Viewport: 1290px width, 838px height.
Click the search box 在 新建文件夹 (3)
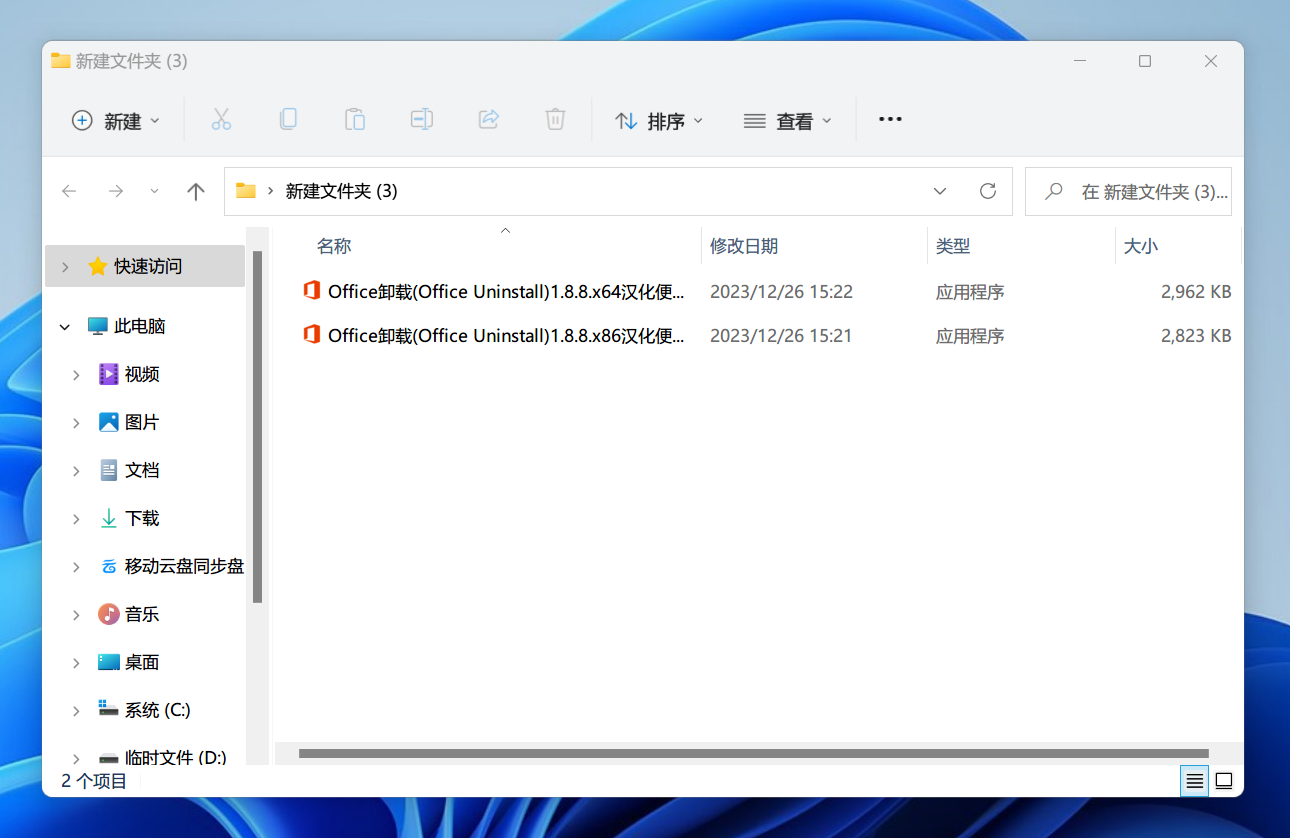pos(1128,191)
